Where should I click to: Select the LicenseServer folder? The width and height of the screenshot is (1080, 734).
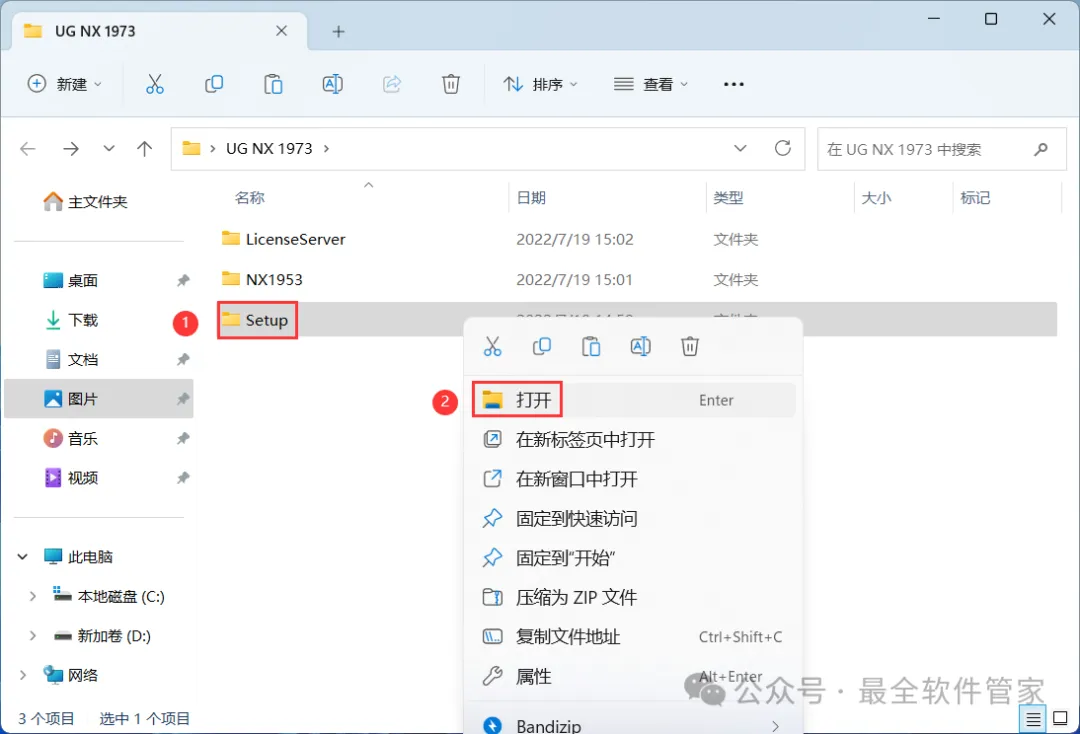pyautogui.click(x=295, y=239)
